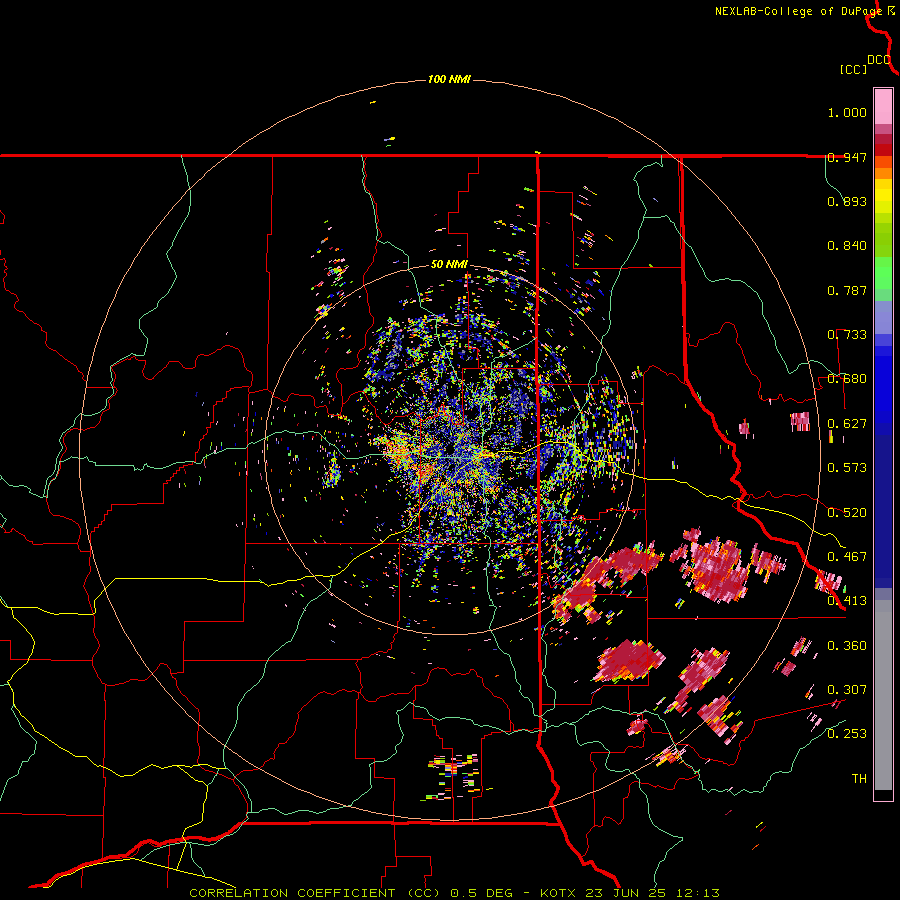Image resolution: width=900 pixels, height=900 pixels.
Task: Click the 0.573 legend value
Action: (847, 468)
